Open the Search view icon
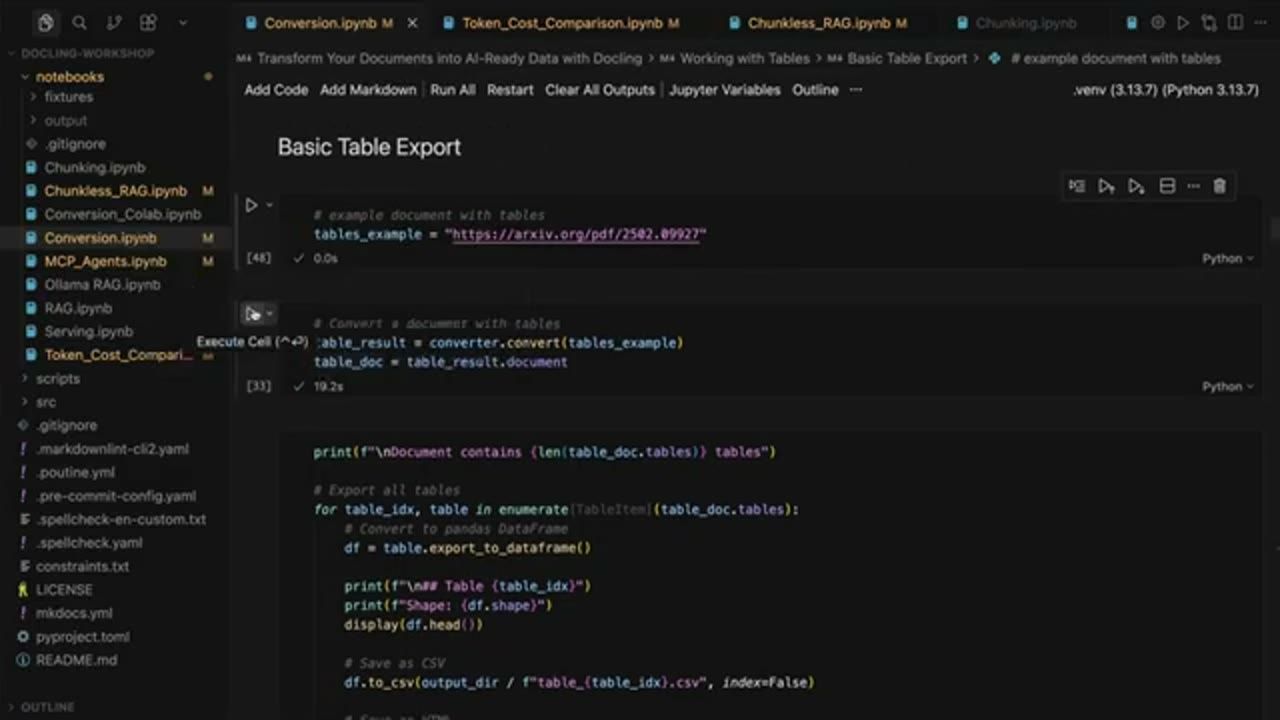 tap(80, 22)
